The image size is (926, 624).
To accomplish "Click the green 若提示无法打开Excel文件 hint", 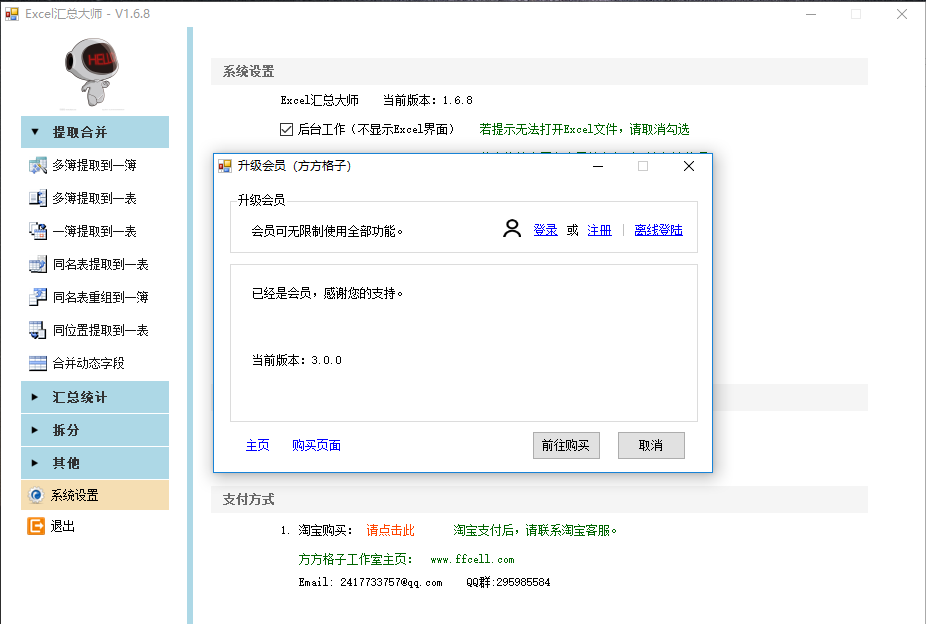I will pyautogui.click(x=584, y=129).
